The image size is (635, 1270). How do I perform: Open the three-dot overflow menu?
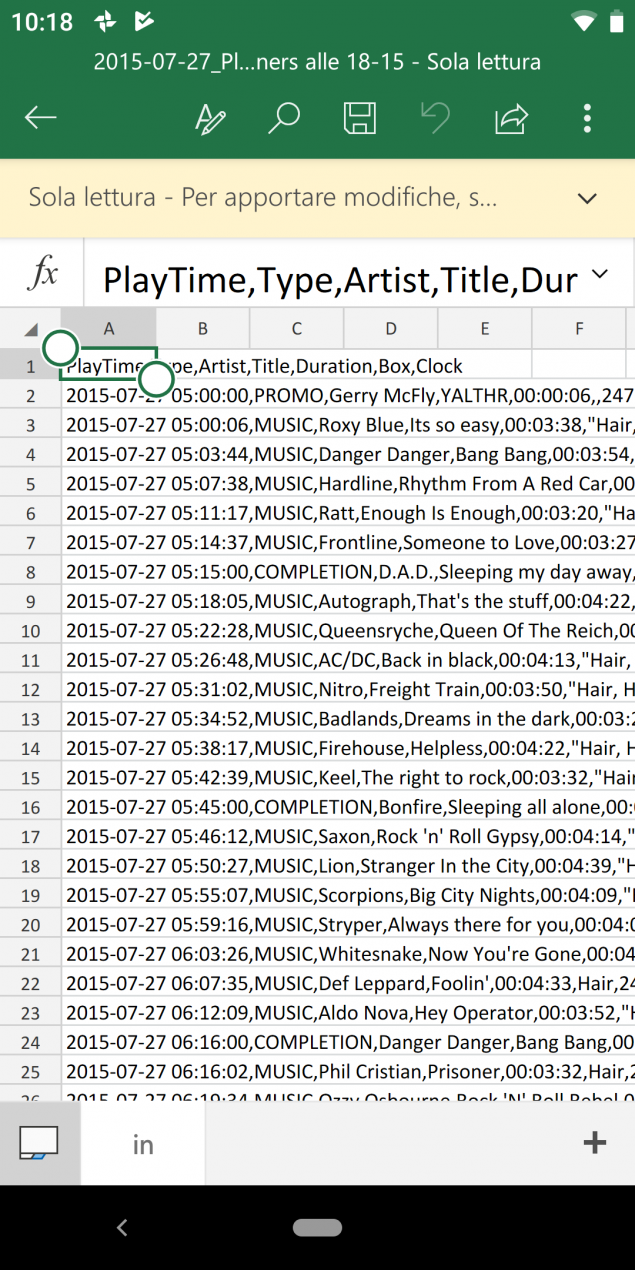(587, 118)
